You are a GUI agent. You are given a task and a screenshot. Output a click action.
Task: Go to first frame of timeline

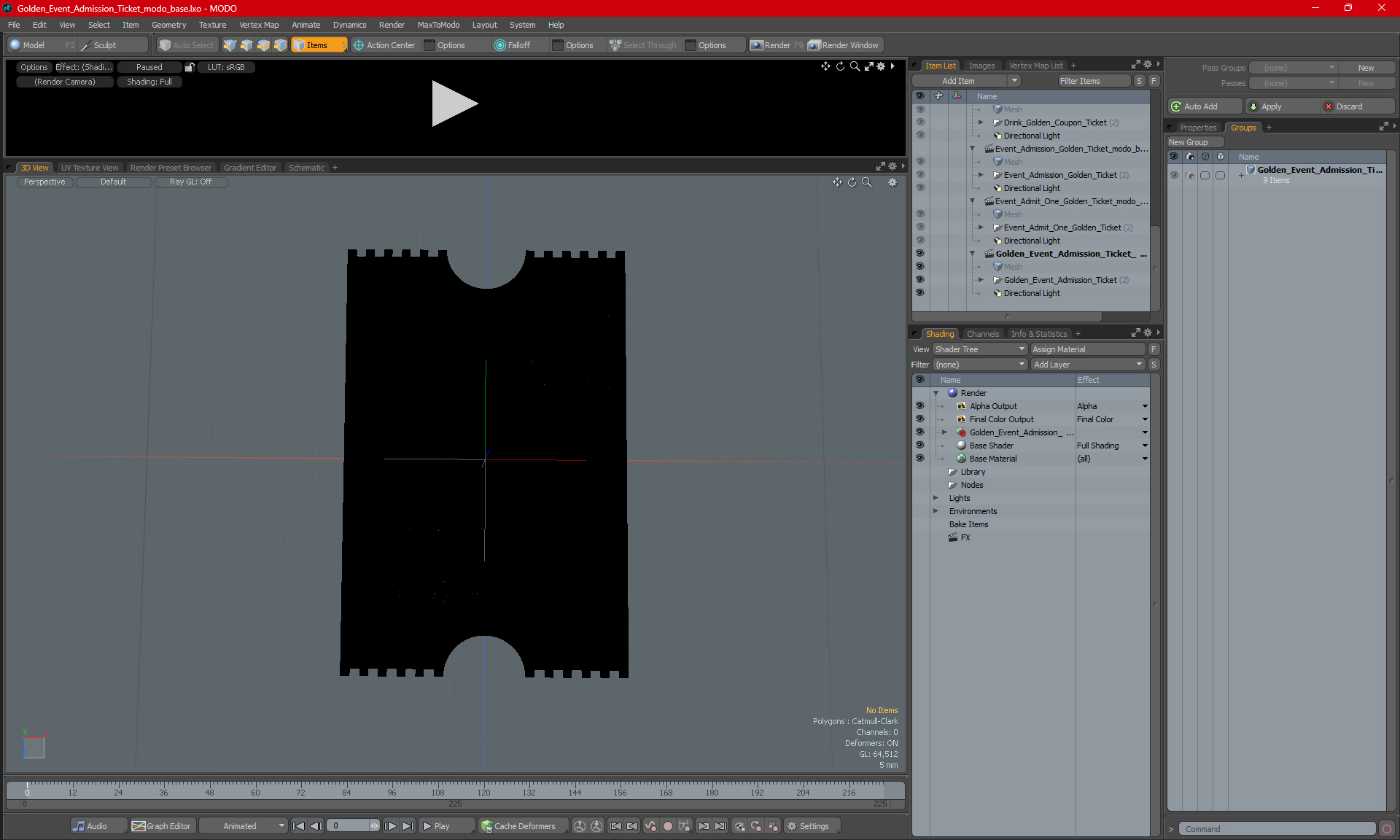click(x=298, y=826)
